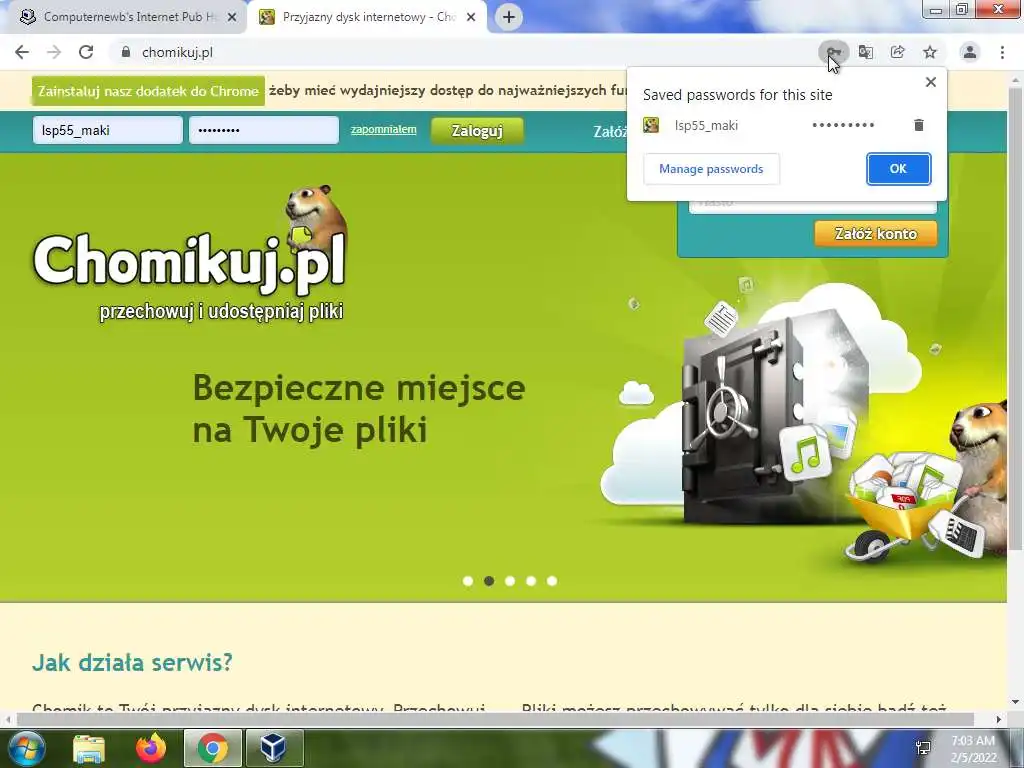Click the Jak działa serwis? heading
The width and height of the screenshot is (1024, 768).
click(x=133, y=662)
